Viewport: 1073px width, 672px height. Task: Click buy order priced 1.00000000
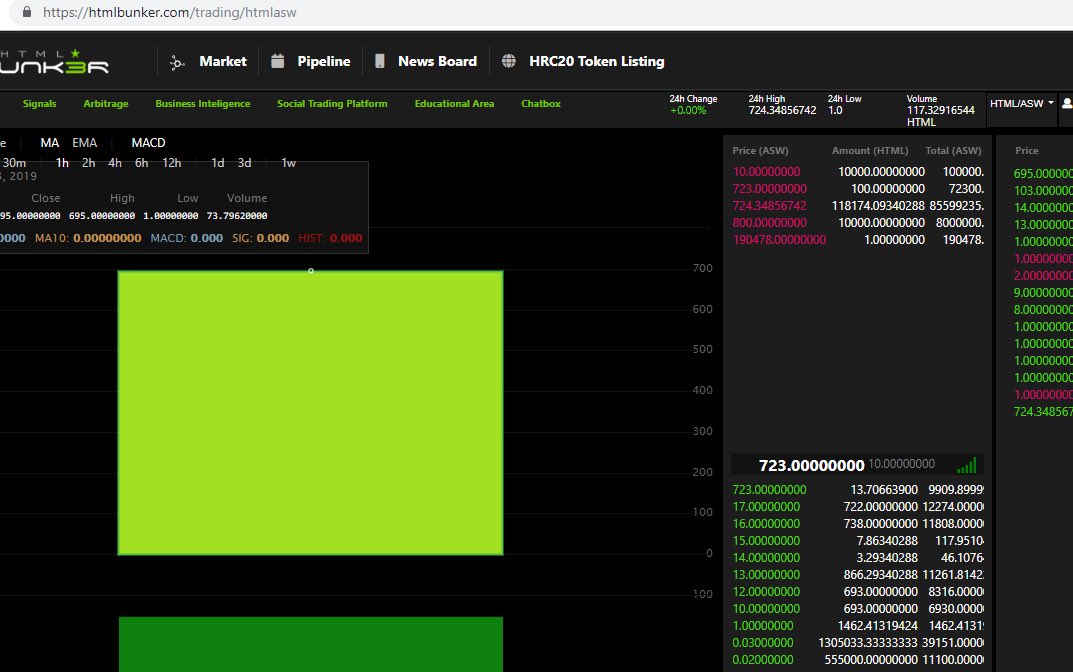tap(858, 626)
